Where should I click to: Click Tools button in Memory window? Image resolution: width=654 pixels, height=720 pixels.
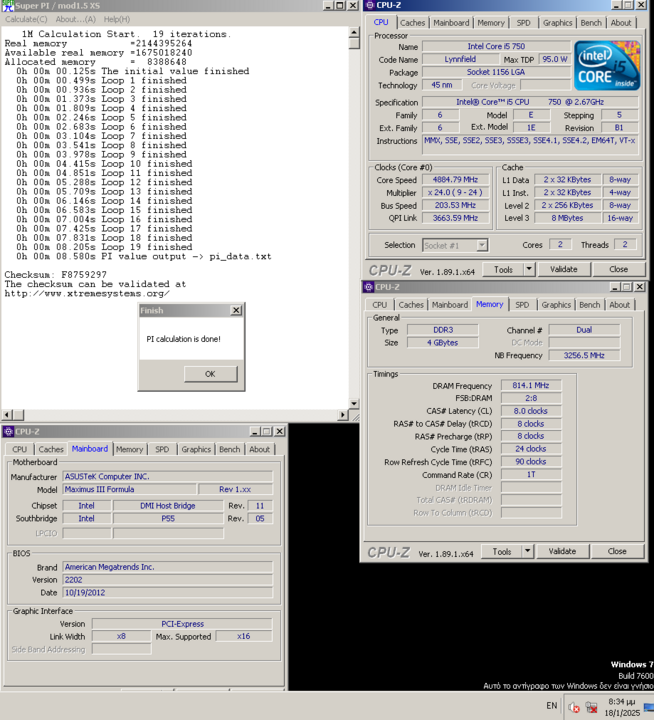[x=502, y=551]
